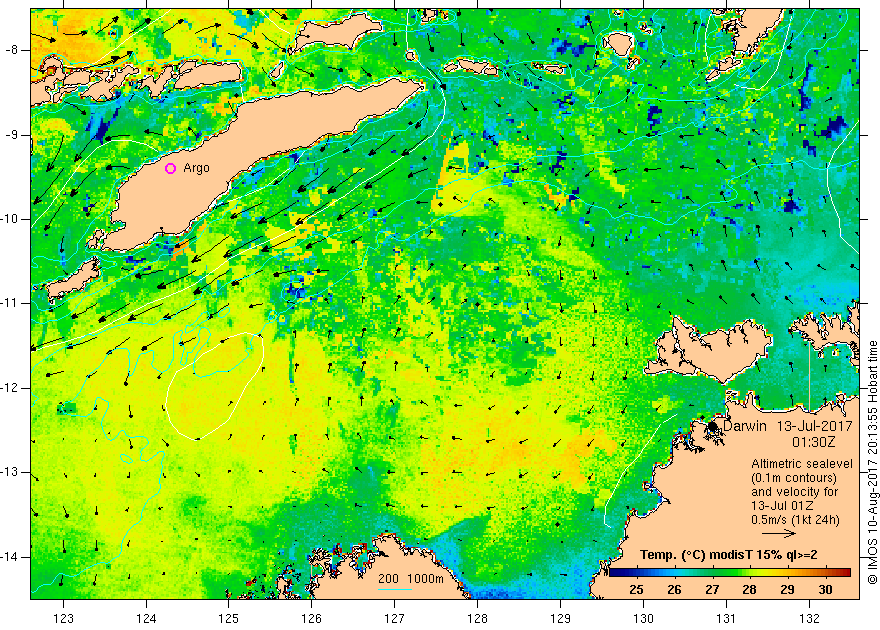The width and height of the screenshot is (880, 630).
Task: Click latitude label -9 on left axis
Action: (12, 135)
